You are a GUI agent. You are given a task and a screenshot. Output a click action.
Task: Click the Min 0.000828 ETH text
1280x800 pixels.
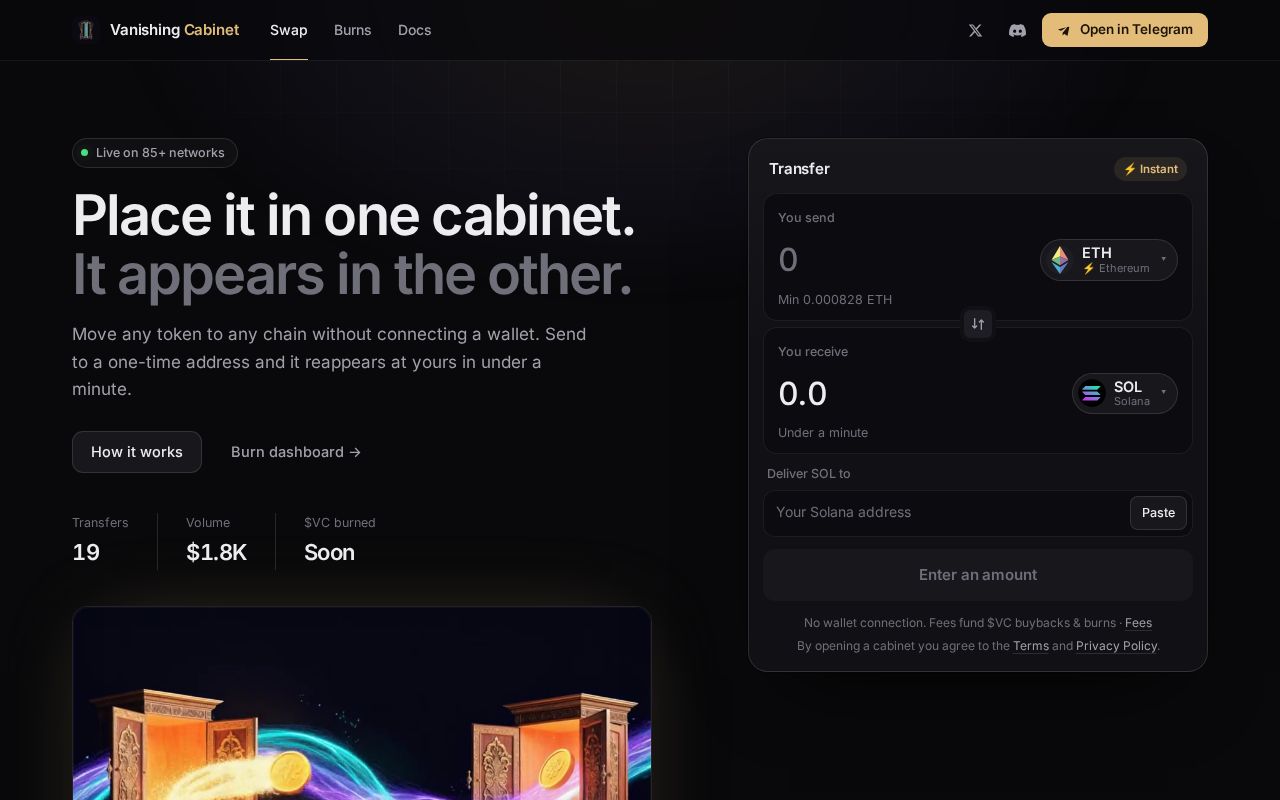click(835, 300)
